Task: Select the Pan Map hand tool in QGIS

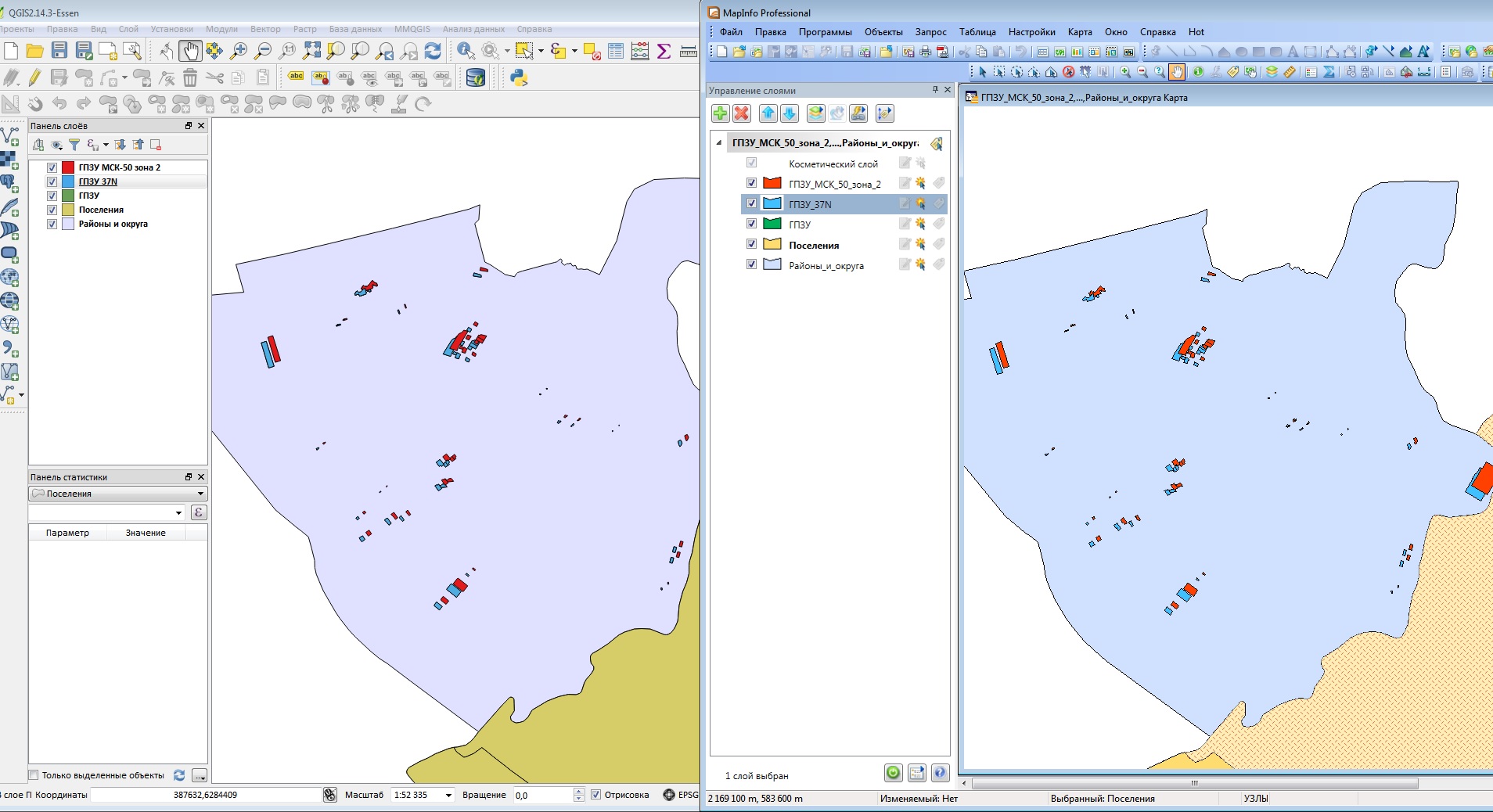Action: point(191,51)
